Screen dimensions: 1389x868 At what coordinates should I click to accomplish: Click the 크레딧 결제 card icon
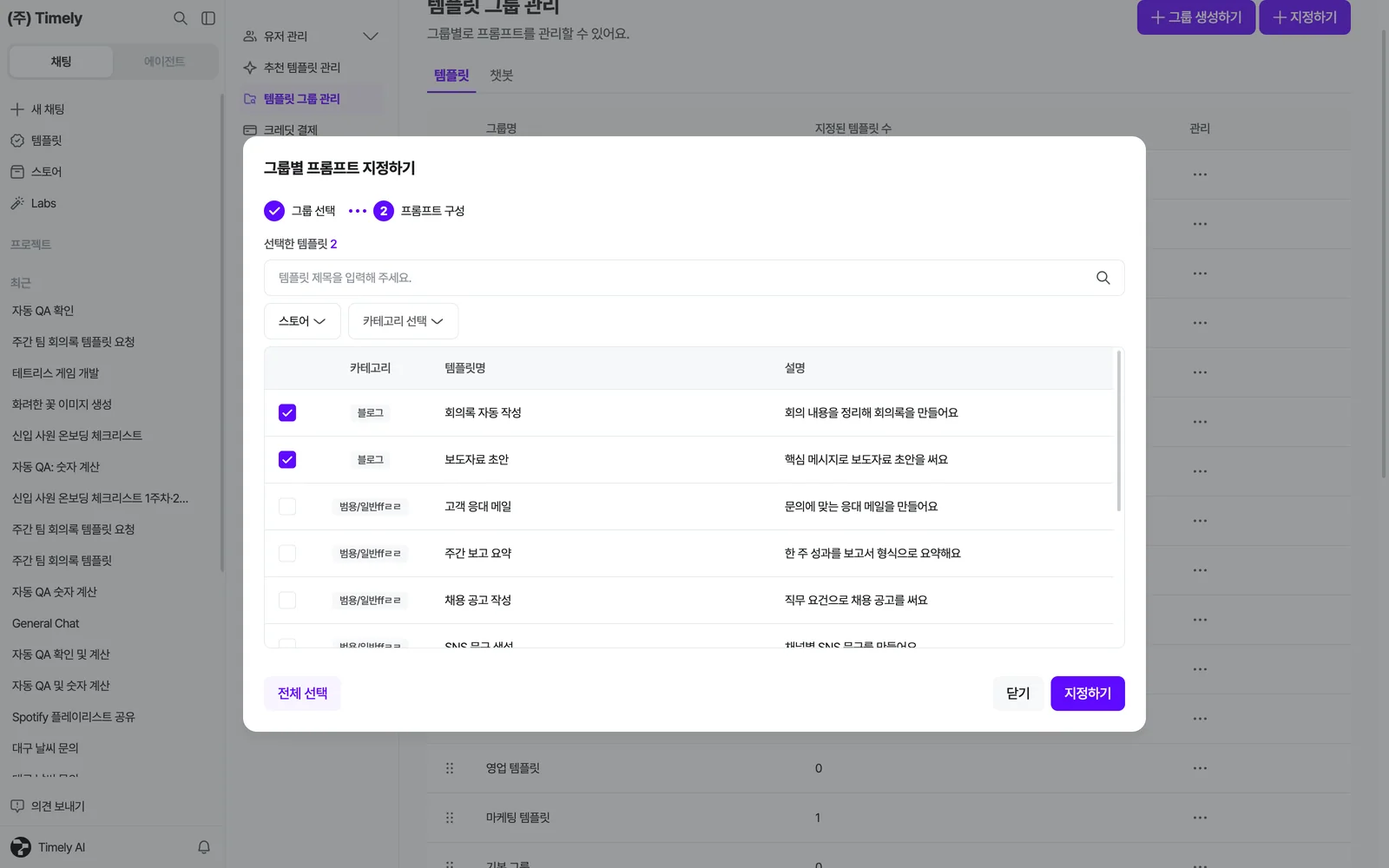tap(250, 130)
